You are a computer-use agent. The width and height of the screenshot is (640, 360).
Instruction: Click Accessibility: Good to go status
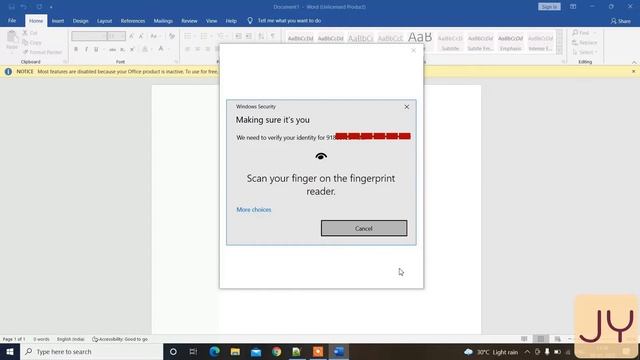[120, 339]
